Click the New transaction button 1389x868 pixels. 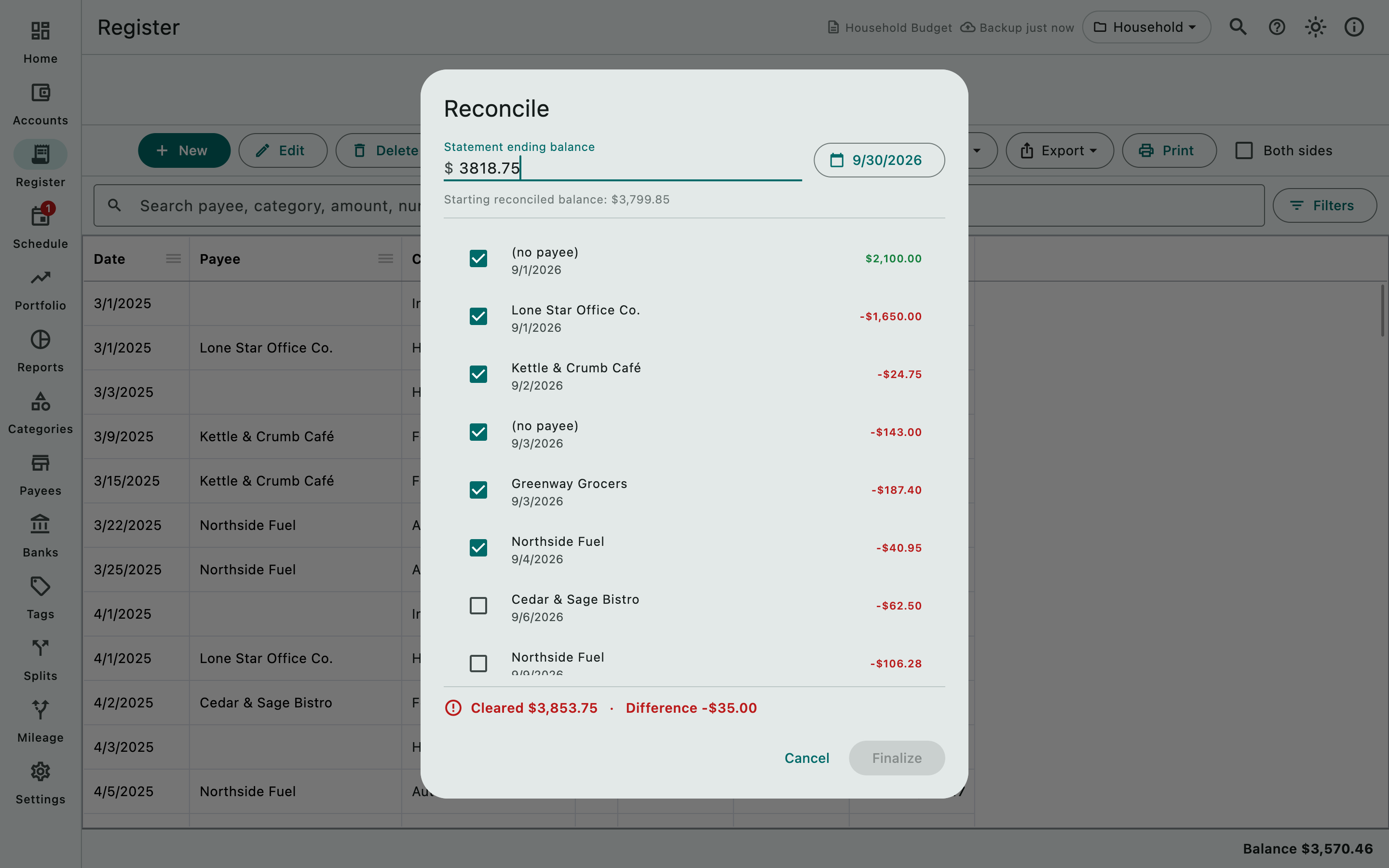click(x=184, y=150)
